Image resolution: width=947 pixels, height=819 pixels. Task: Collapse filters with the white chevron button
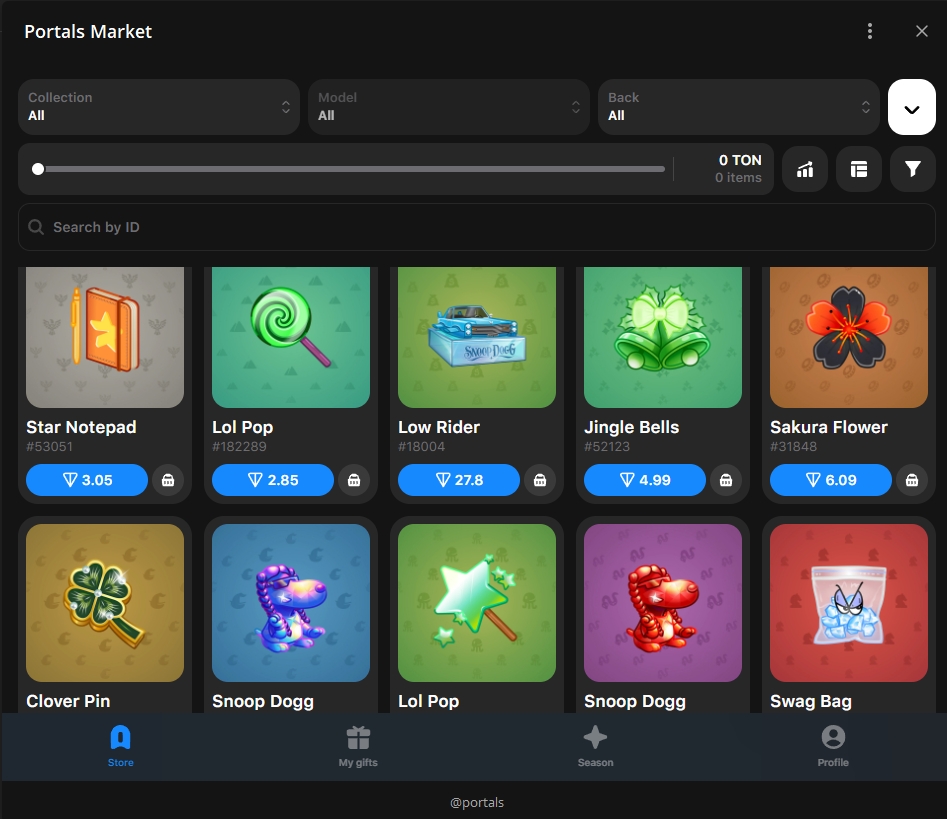tap(912, 107)
